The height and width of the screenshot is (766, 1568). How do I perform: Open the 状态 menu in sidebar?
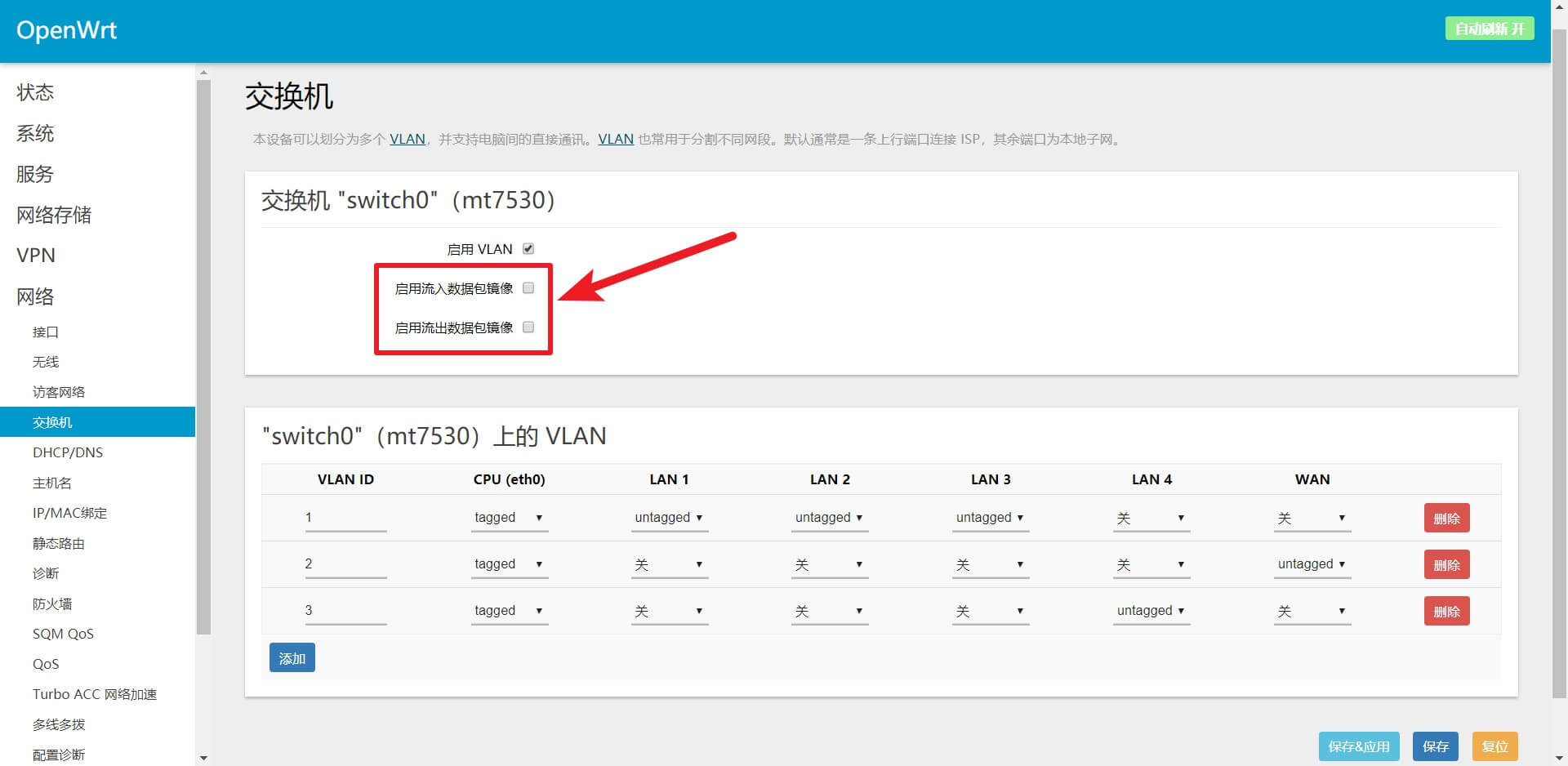35,92
